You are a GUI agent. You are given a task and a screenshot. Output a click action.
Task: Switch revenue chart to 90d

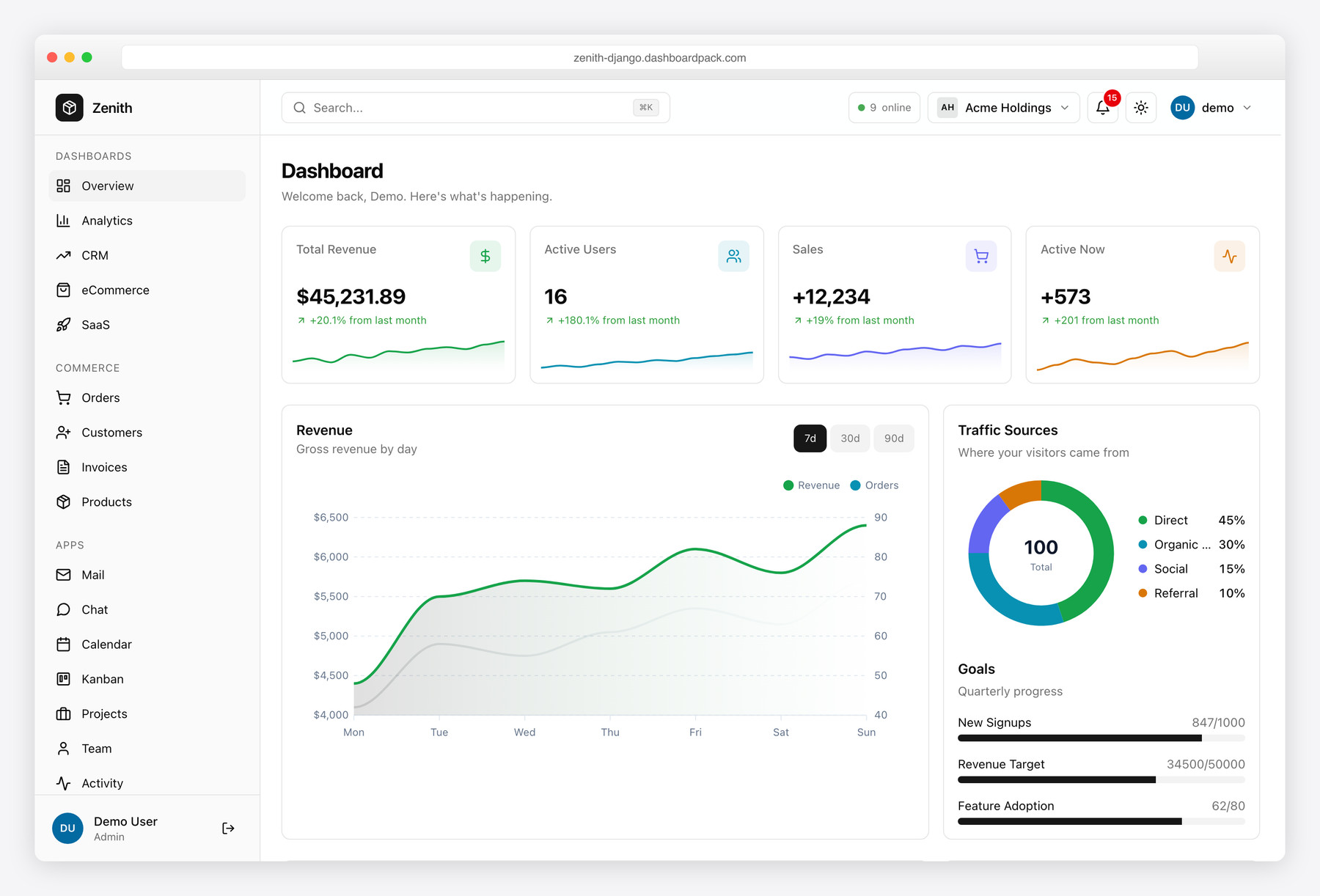[894, 438]
